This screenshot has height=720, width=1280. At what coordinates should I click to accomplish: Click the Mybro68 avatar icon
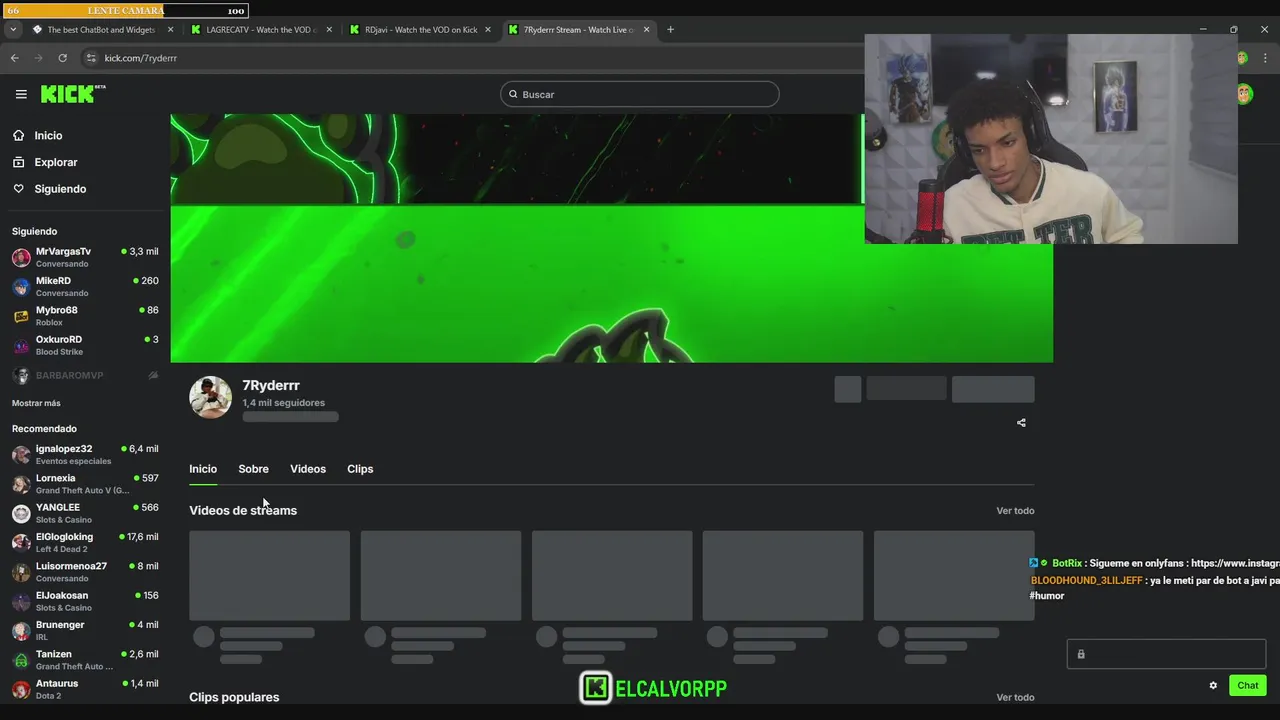pos(21,316)
